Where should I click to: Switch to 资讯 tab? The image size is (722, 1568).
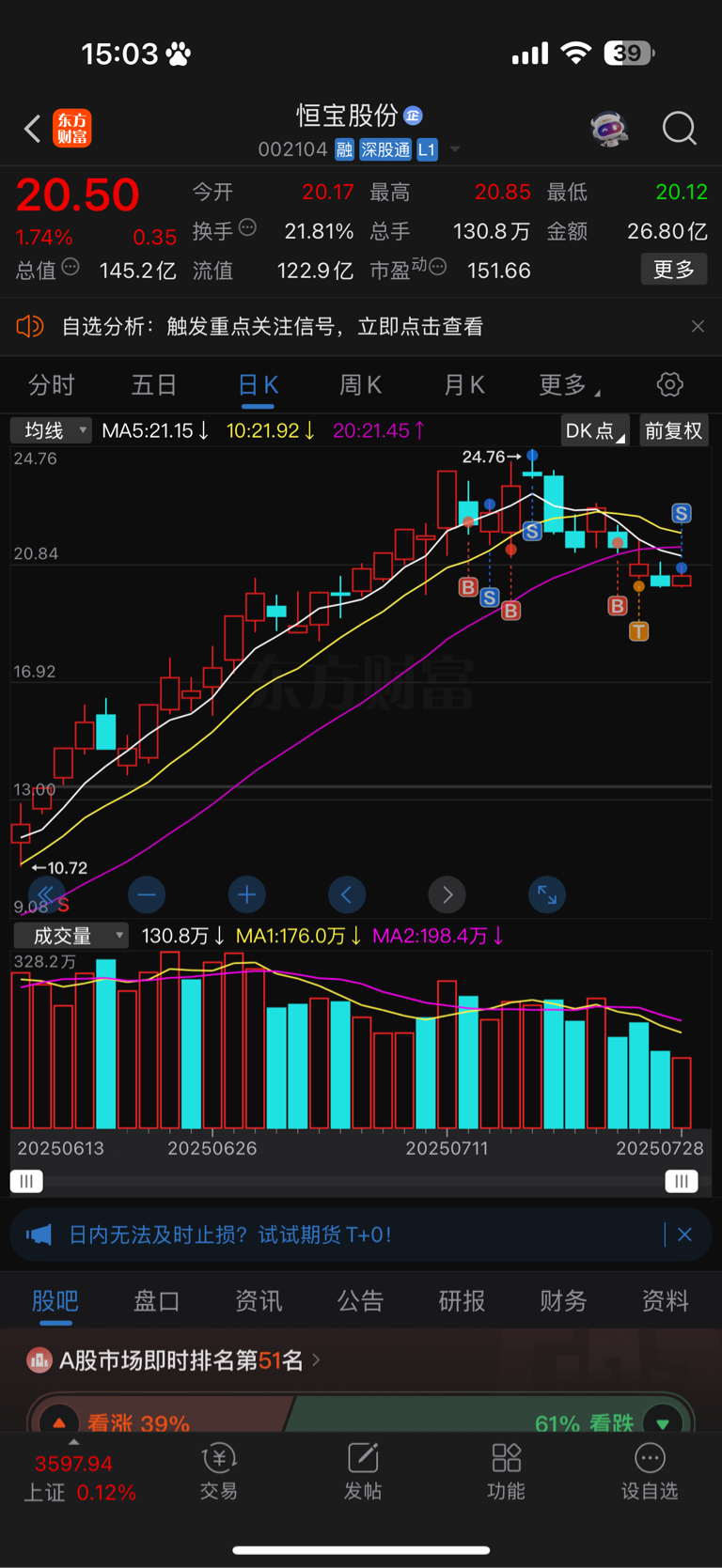[x=259, y=1300]
